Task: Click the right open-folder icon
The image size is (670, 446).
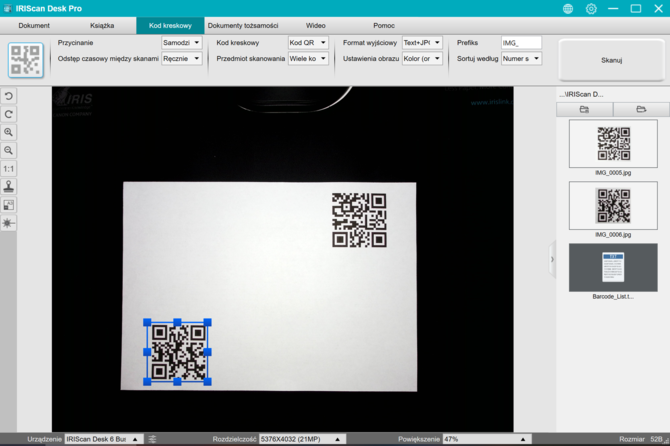Action: 641,109
